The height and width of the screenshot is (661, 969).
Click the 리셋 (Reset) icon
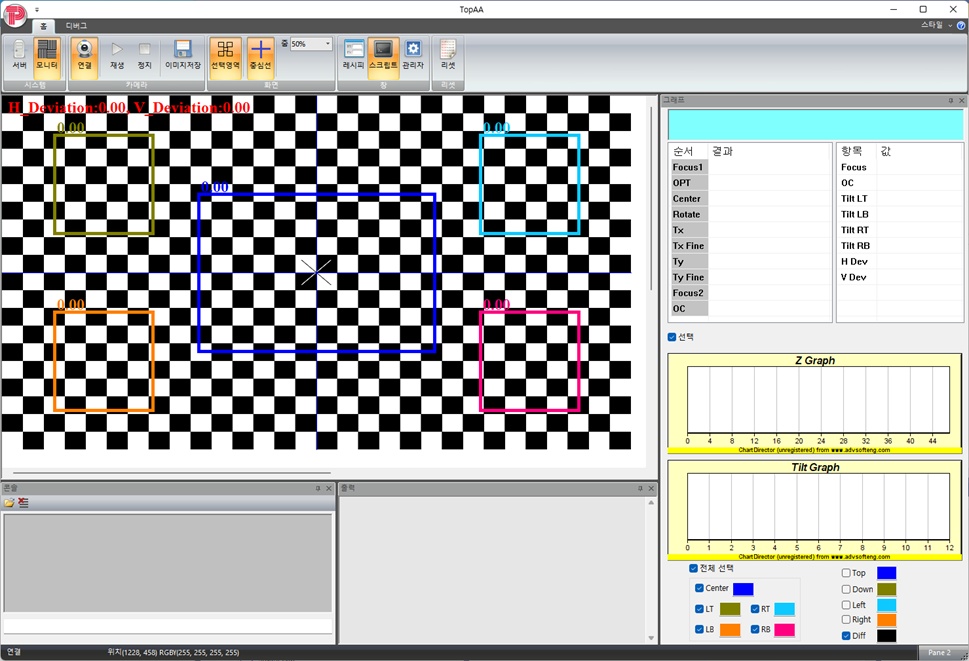(448, 55)
